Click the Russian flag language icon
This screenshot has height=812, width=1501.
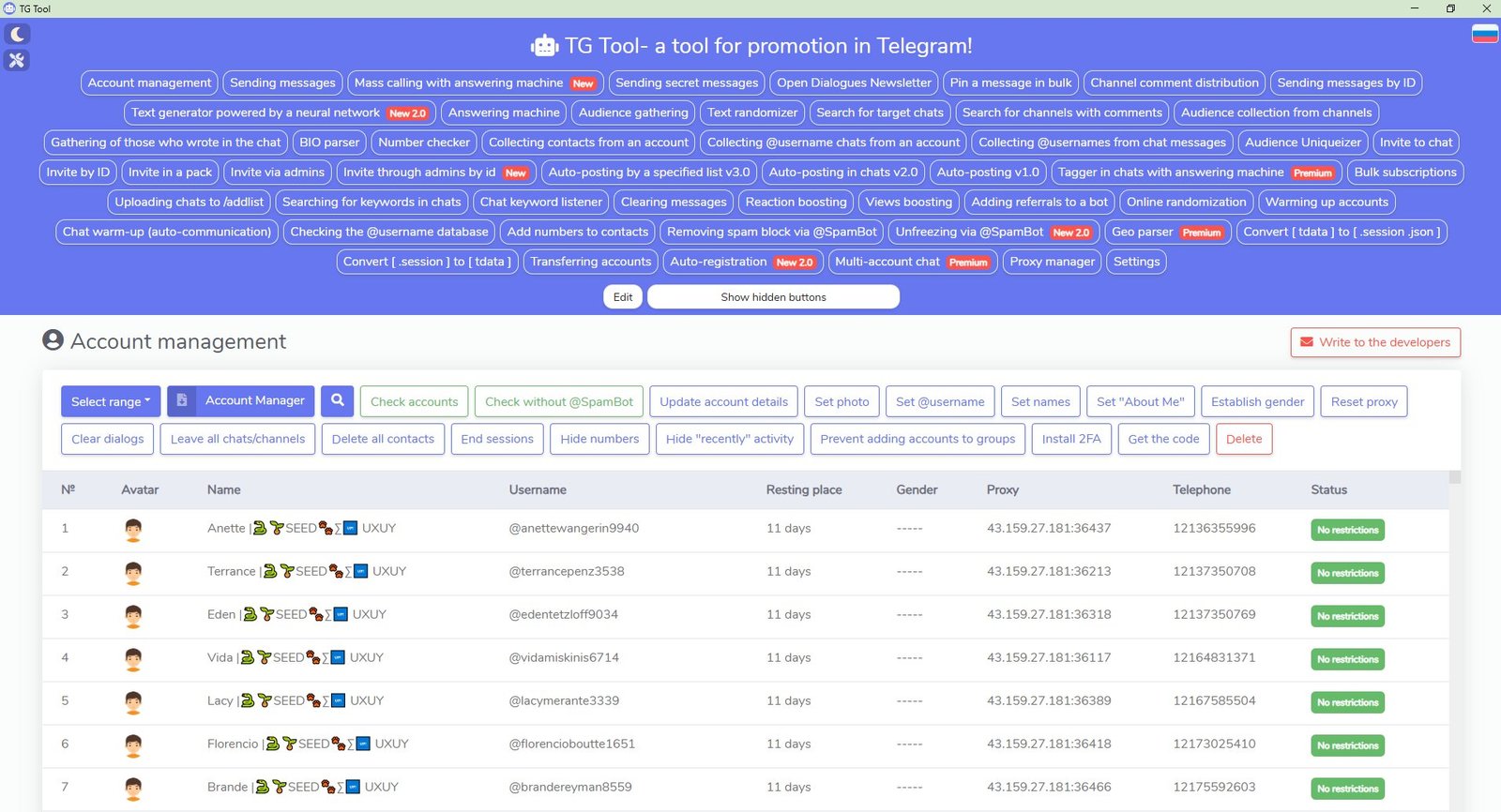click(1484, 35)
